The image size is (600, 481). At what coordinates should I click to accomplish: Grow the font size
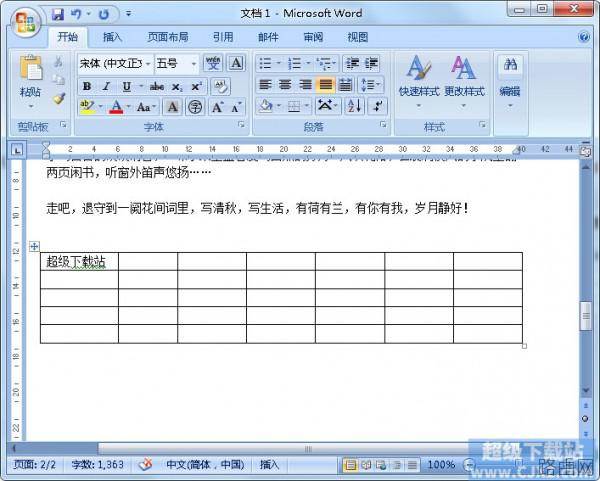pos(217,107)
